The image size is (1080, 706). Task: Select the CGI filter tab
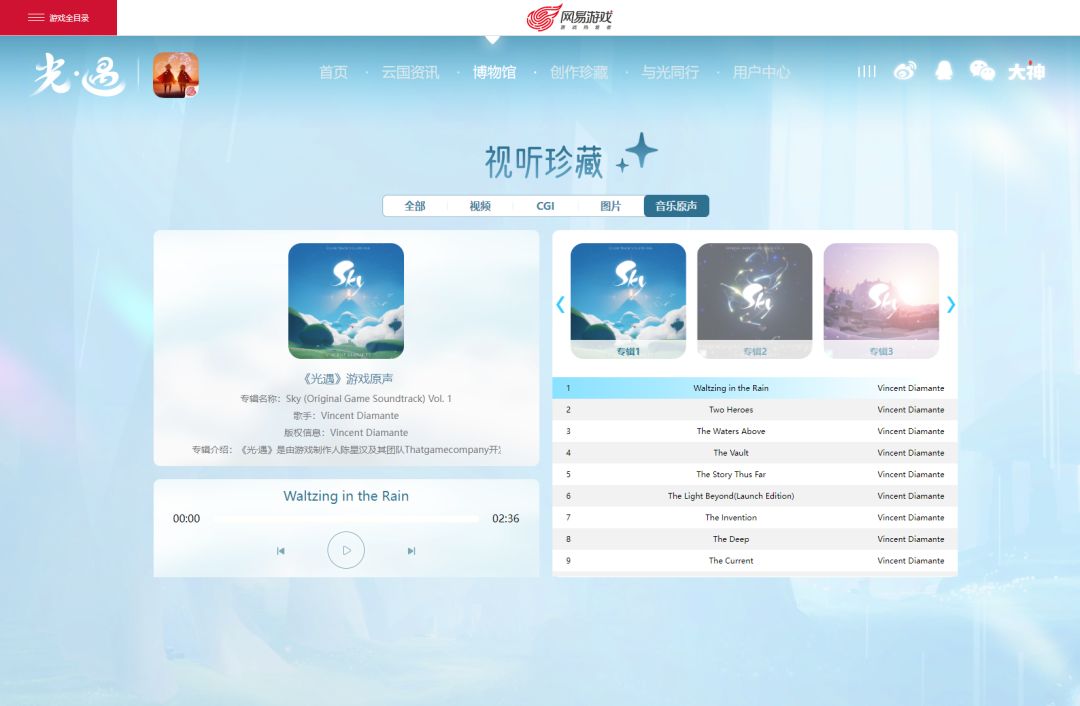[x=546, y=206]
